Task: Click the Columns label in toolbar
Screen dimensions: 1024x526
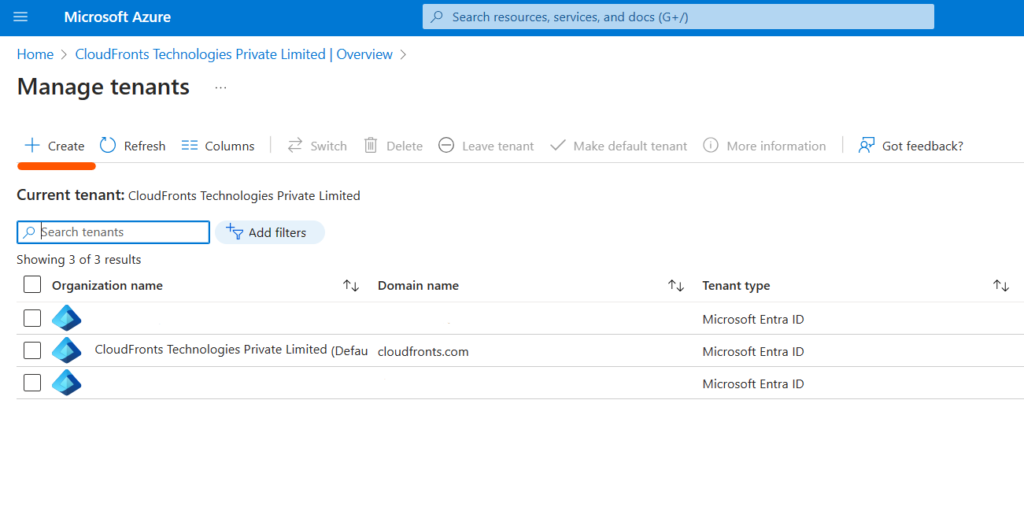Action: (x=229, y=146)
